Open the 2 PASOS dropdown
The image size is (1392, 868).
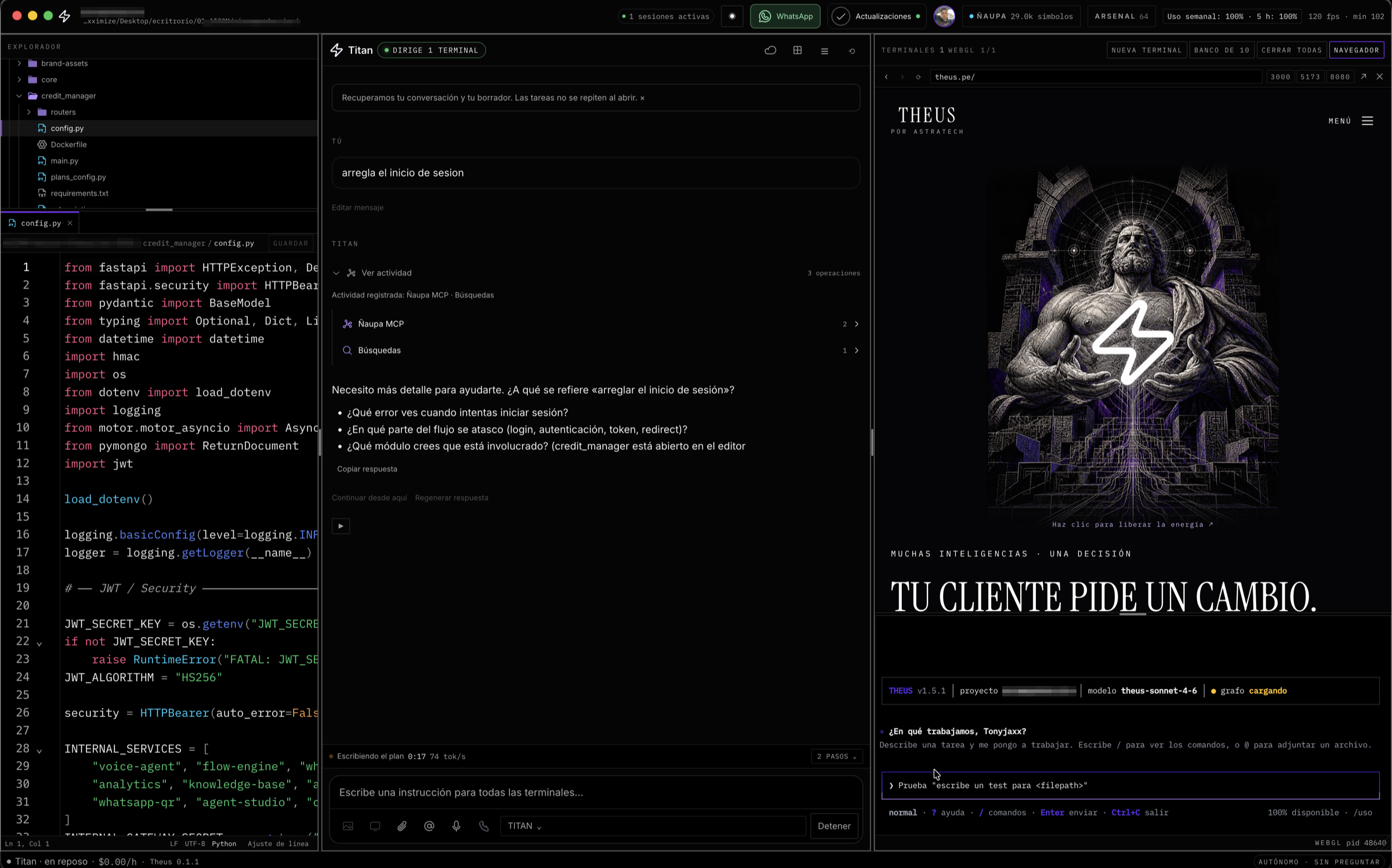836,756
